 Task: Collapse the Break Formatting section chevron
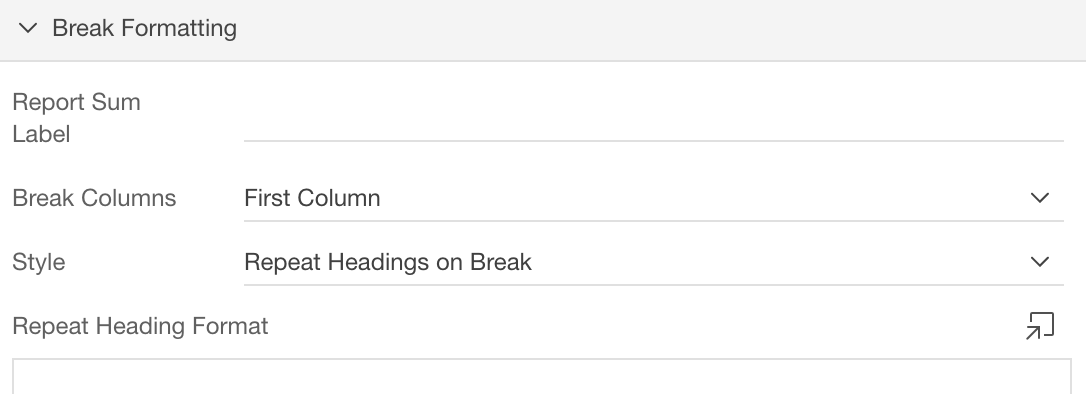[x=28, y=28]
